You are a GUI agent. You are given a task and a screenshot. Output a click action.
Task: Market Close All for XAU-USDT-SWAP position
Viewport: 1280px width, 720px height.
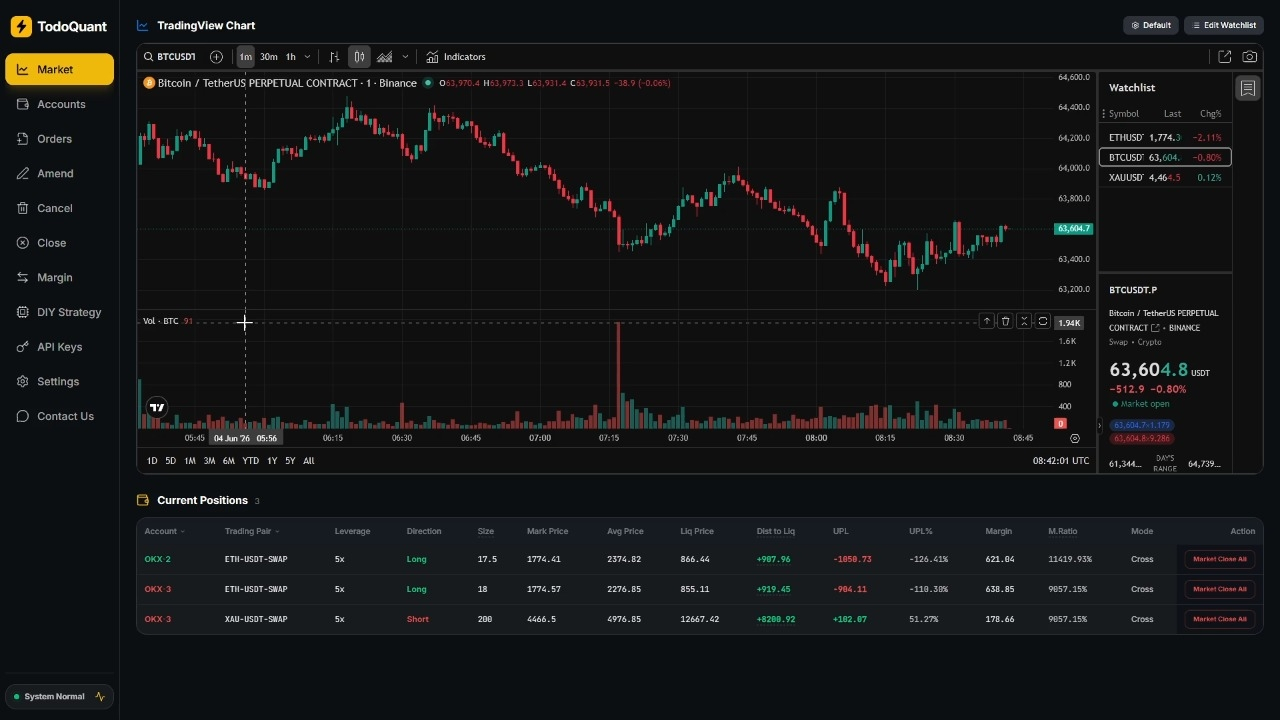click(x=1219, y=619)
